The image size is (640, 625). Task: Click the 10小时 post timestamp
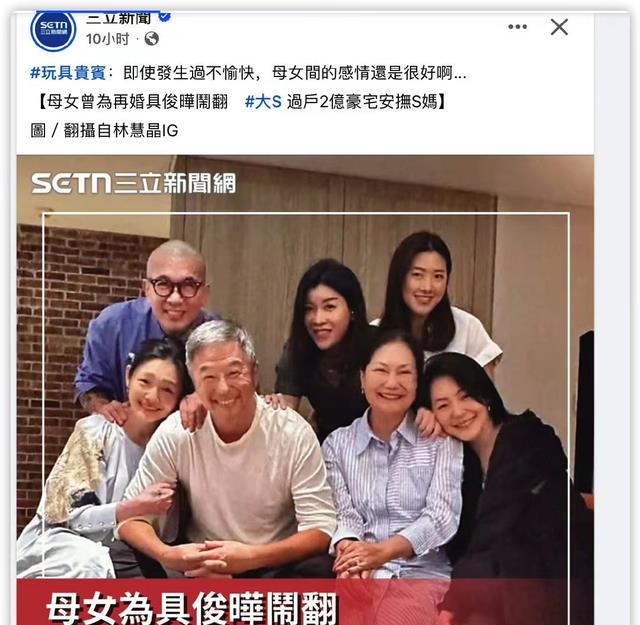[107, 39]
